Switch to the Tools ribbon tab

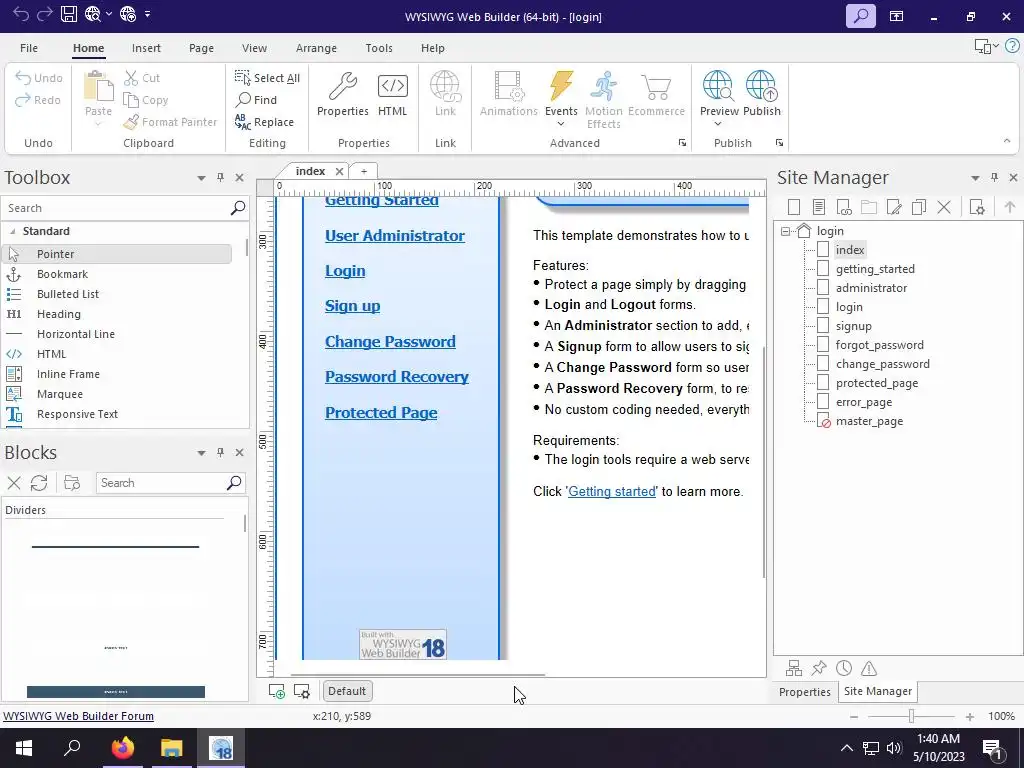[x=379, y=48]
